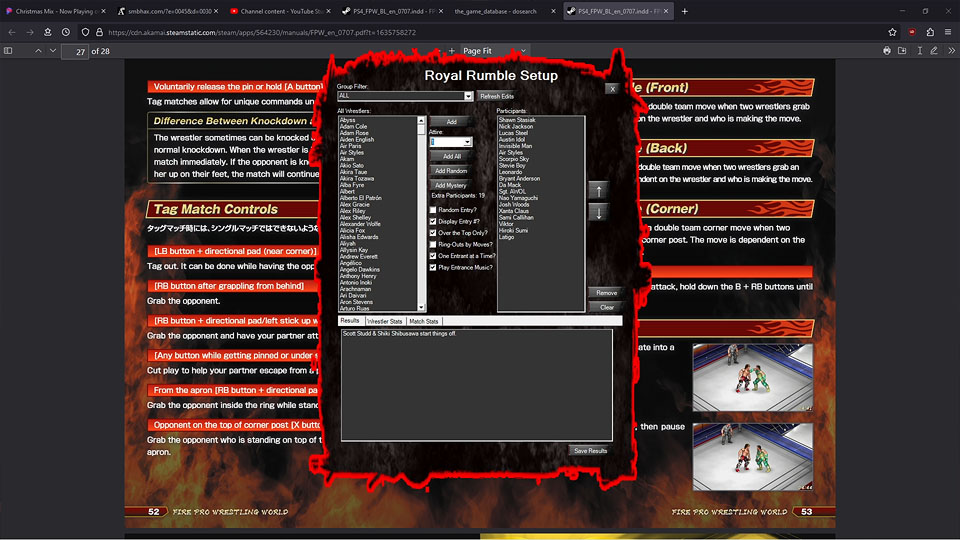Switch to smbhax.com browser tab
The width and height of the screenshot is (960, 540).
168,11
